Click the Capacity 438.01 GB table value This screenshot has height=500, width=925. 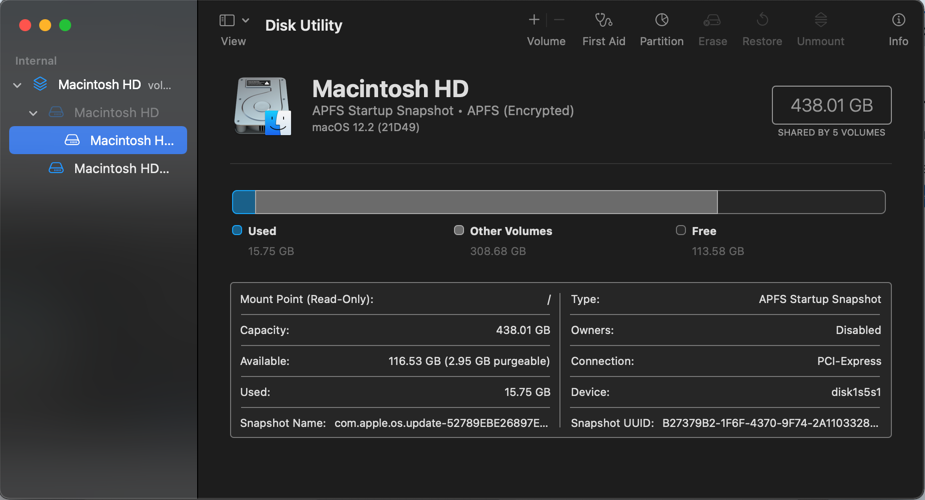click(523, 330)
